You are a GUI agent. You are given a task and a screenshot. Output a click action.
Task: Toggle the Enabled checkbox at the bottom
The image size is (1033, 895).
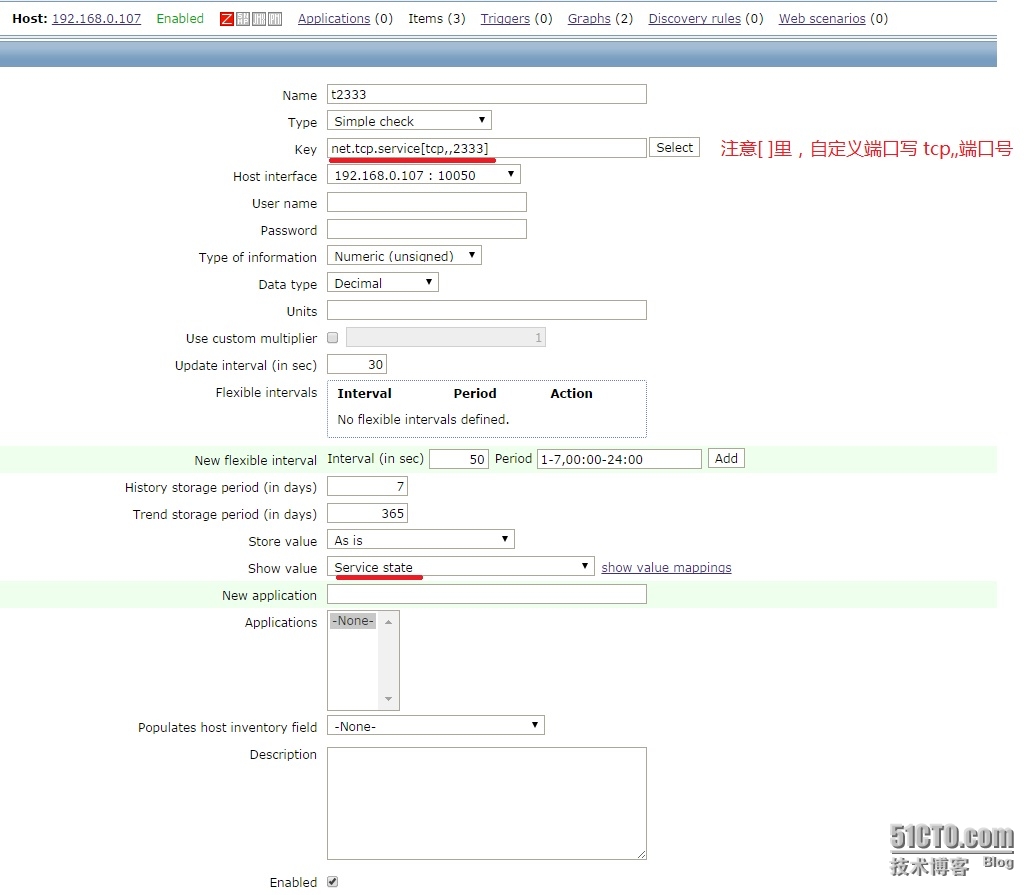pos(333,881)
